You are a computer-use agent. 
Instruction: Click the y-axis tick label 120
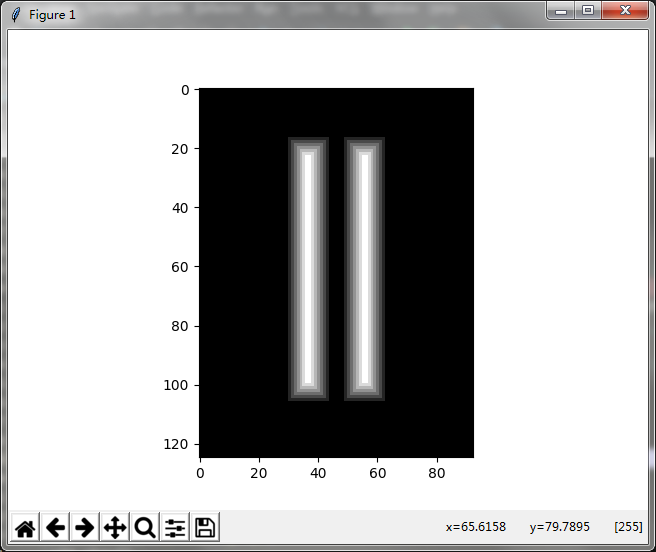[176, 444]
